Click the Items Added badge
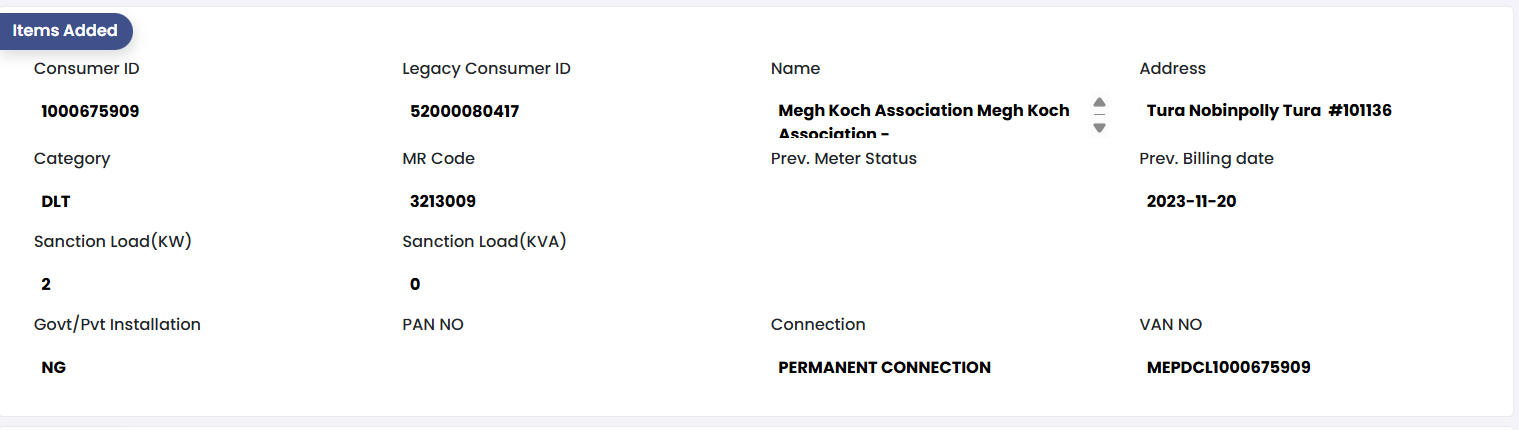1519x430 pixels. (65, 31)
